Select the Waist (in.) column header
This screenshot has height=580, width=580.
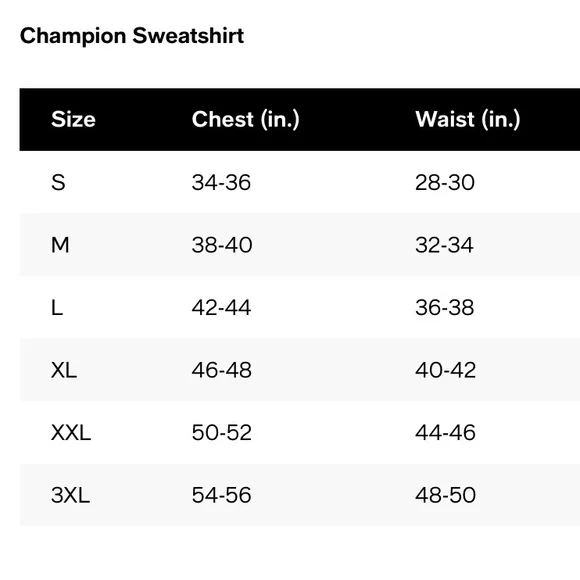(x=468, y=119)
